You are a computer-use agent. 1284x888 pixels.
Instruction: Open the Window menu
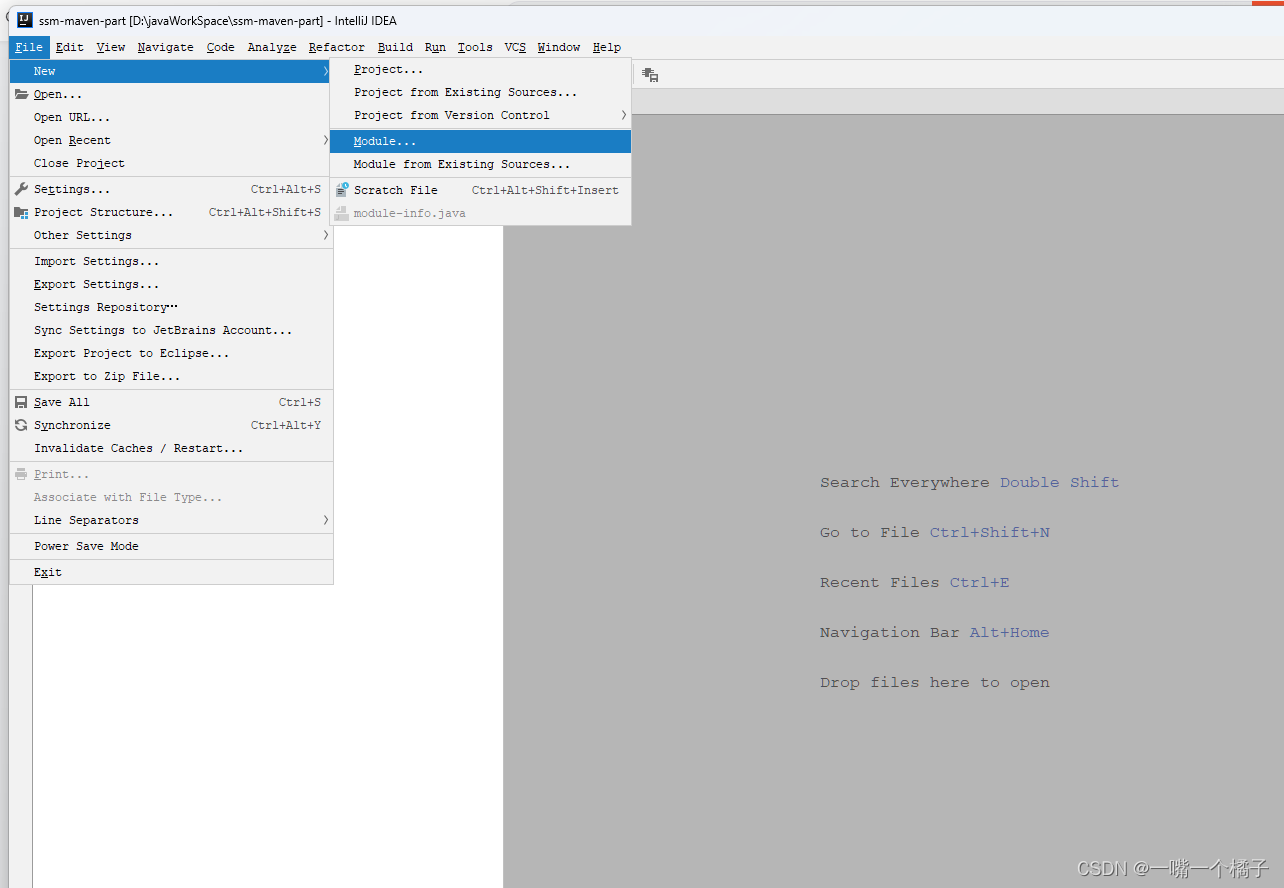[559, 47]
